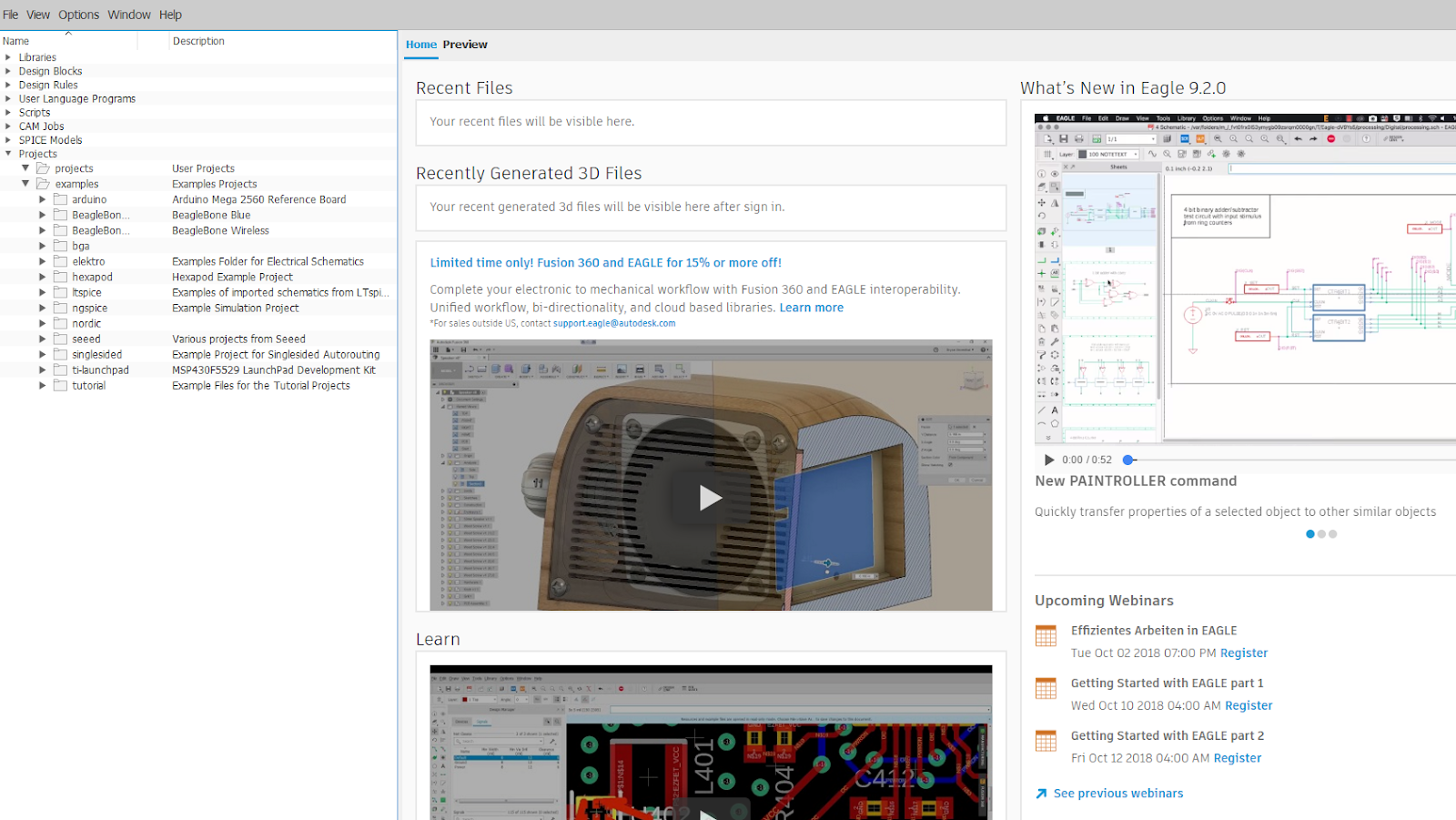The image size is (1456, 820).
Task: Select the 'Arduino Mega 2560 Reference Board' description
Action: coord(259,199)
